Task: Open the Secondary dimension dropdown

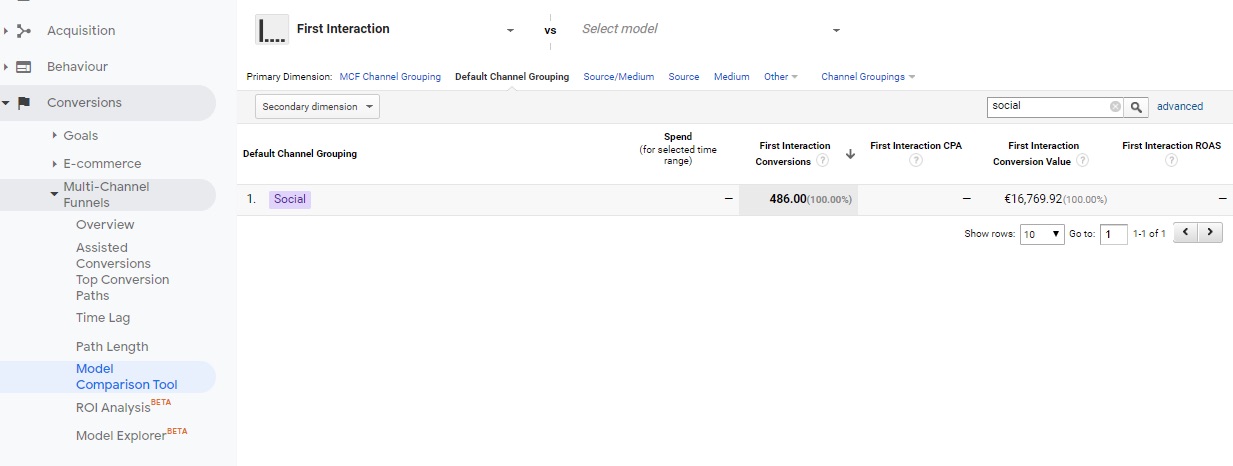Action: point(318,106)
